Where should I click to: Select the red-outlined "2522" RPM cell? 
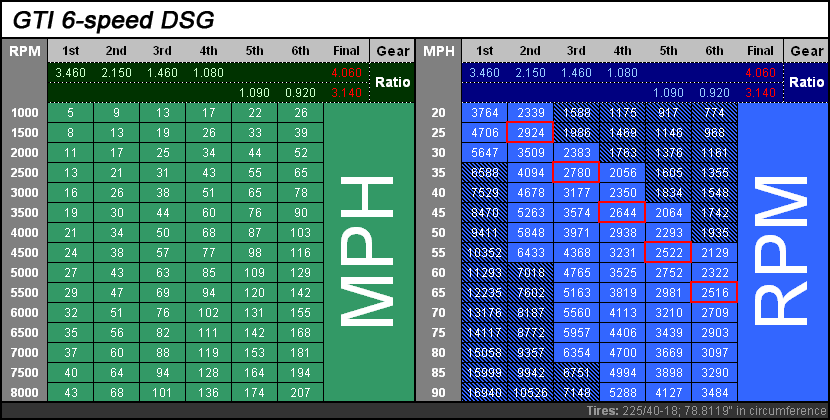(x=669, y=253)
